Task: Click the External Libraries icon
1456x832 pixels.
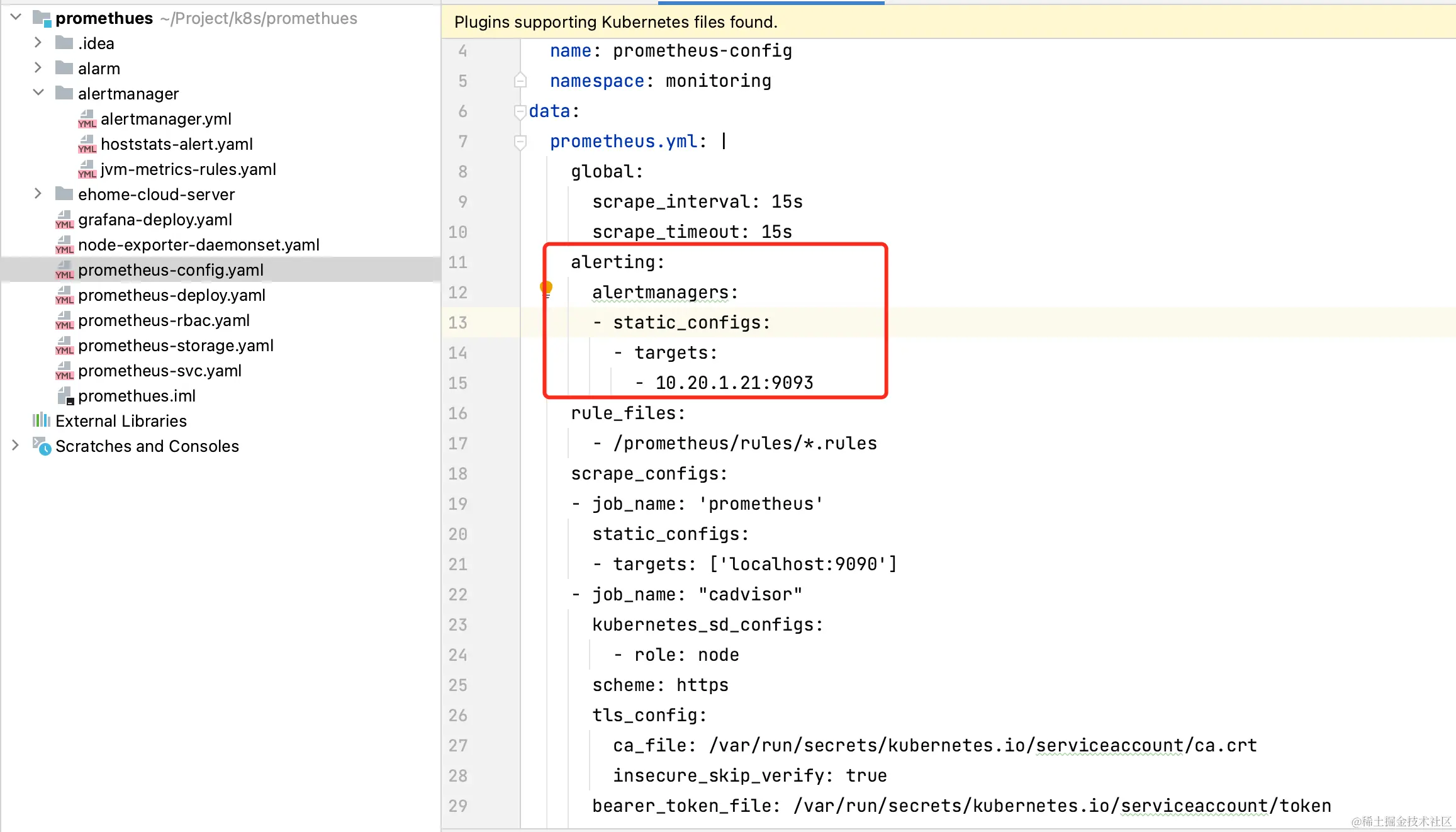Action: pyautogui.click(x=42, y=420)
